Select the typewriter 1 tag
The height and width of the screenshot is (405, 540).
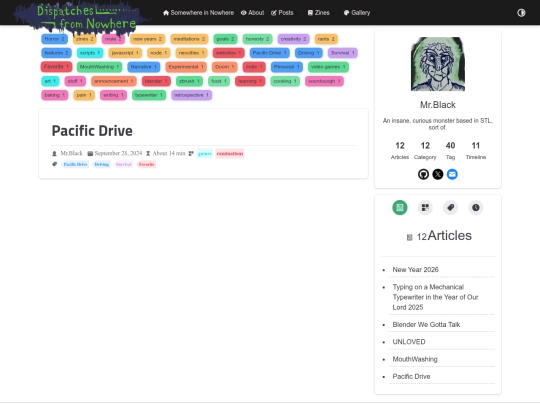click(149, 95)
